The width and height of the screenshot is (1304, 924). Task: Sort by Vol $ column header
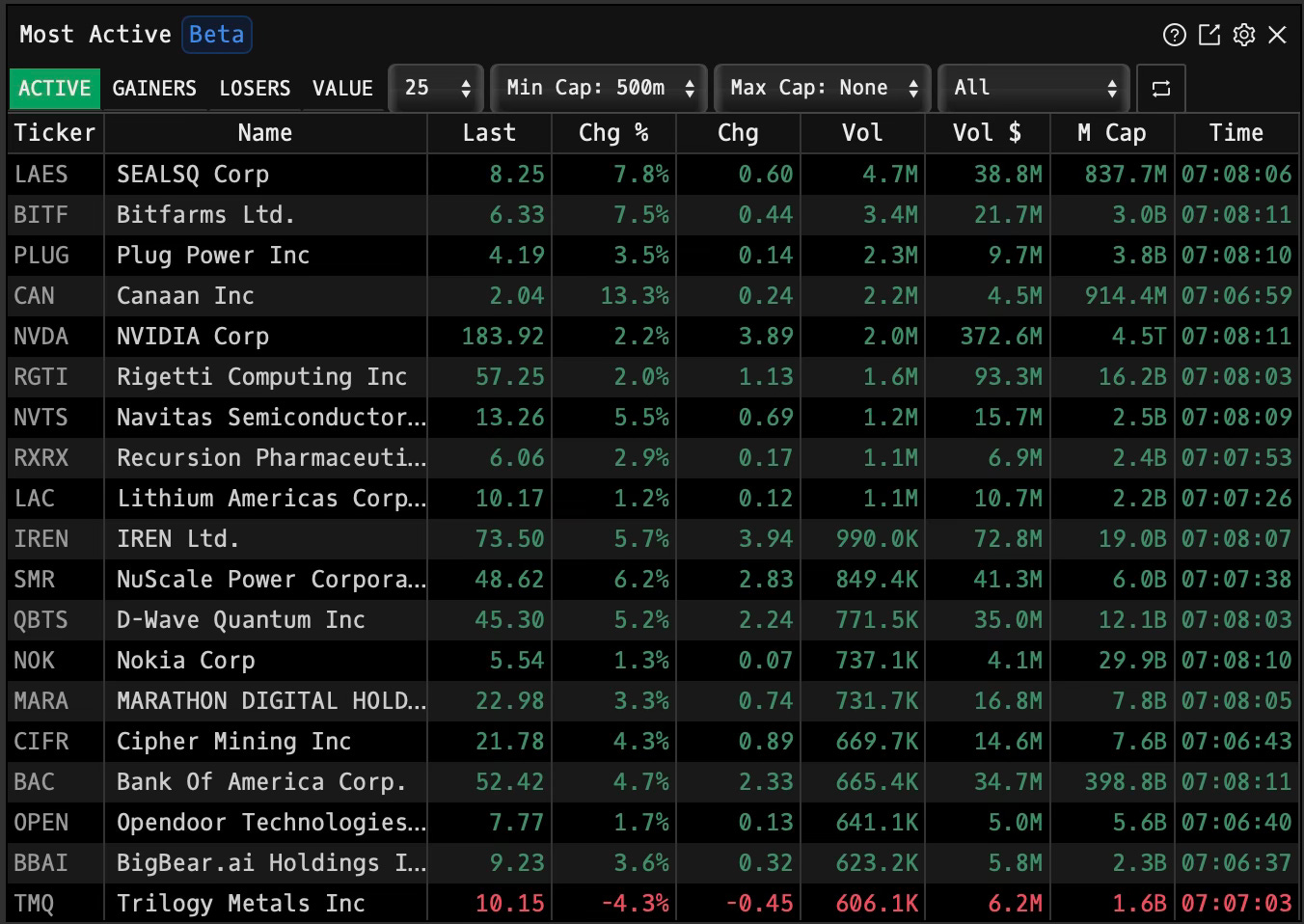point(987,133)
